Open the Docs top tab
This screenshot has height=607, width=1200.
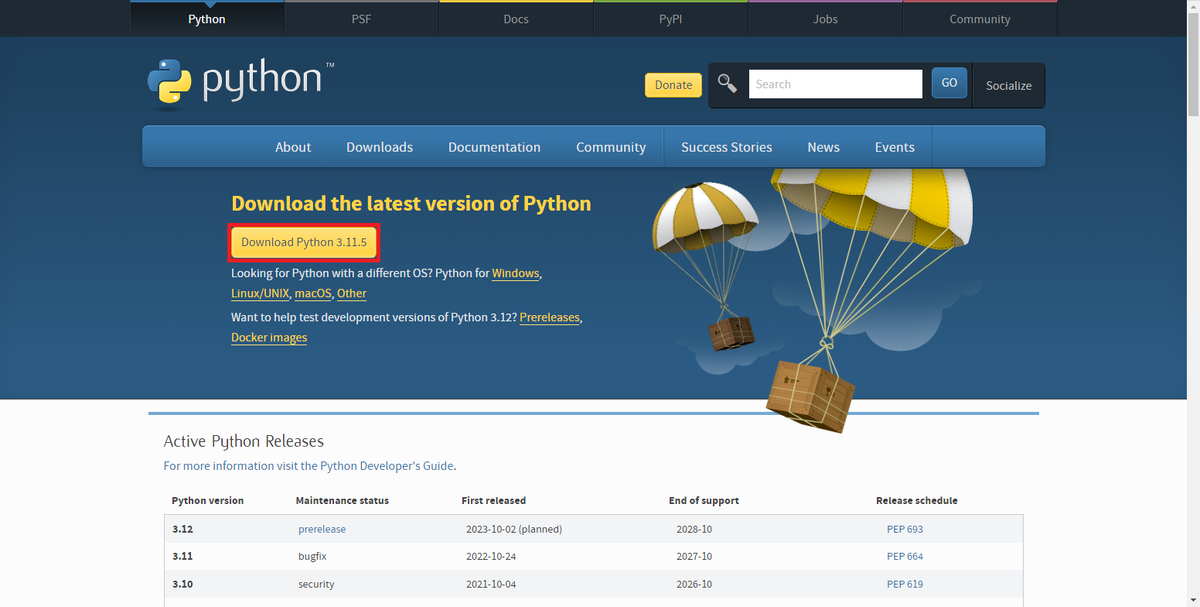click(x=516, y=19)
